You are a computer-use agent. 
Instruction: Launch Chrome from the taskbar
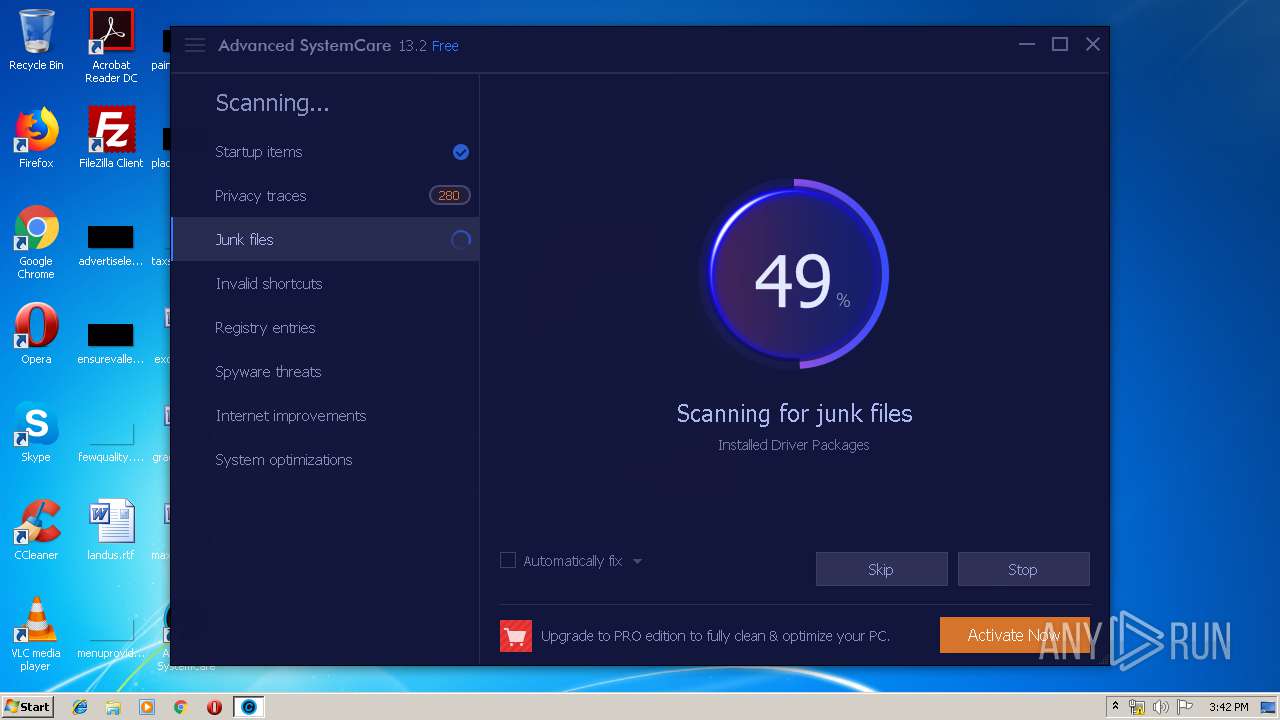coord(181,707)
